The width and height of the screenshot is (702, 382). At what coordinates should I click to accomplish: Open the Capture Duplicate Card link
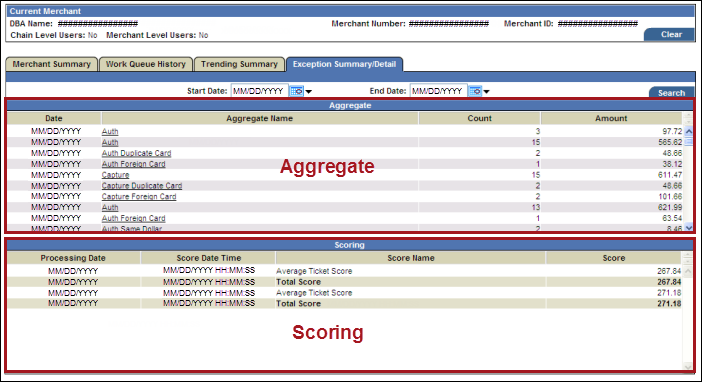(x=142, y=185)
